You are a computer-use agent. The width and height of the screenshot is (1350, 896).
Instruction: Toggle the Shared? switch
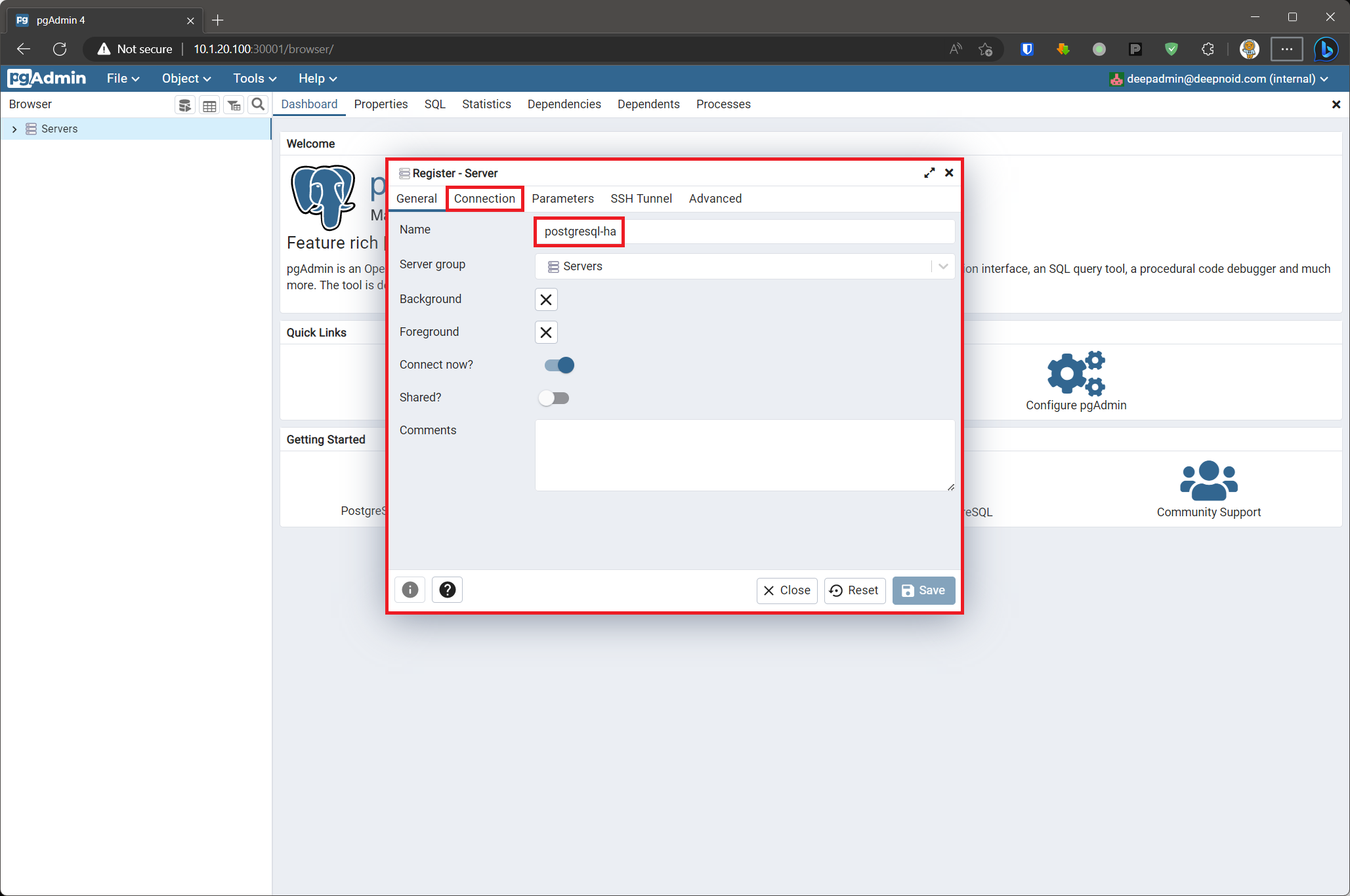(x=553, y=397)
